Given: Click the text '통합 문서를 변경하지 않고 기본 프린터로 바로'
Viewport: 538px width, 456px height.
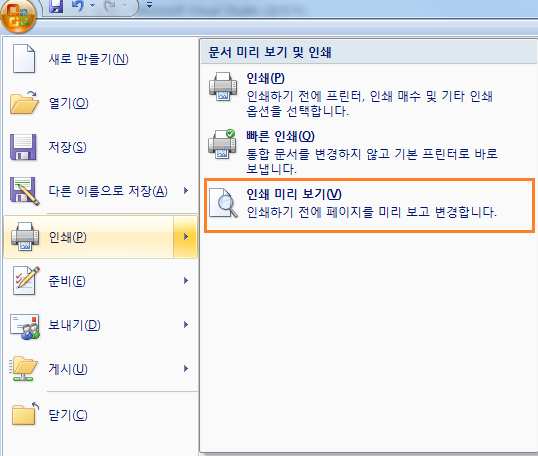Looking at the screenshot, I should (372, 153).
